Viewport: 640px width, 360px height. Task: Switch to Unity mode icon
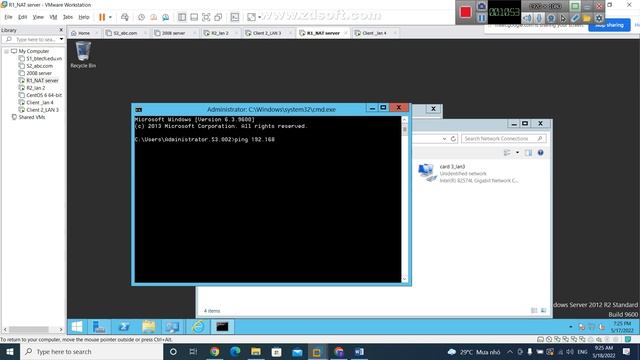[x=218, y=17]
